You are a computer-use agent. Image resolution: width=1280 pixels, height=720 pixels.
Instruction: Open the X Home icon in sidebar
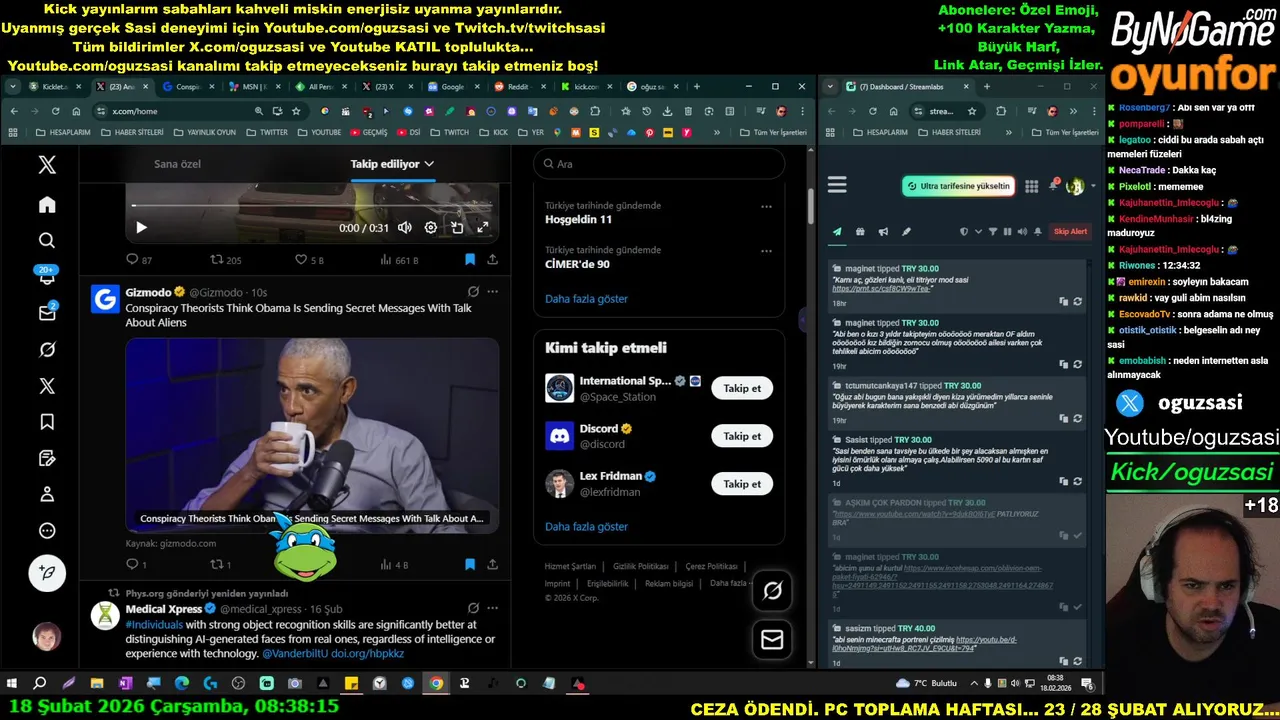coord(47,205)
